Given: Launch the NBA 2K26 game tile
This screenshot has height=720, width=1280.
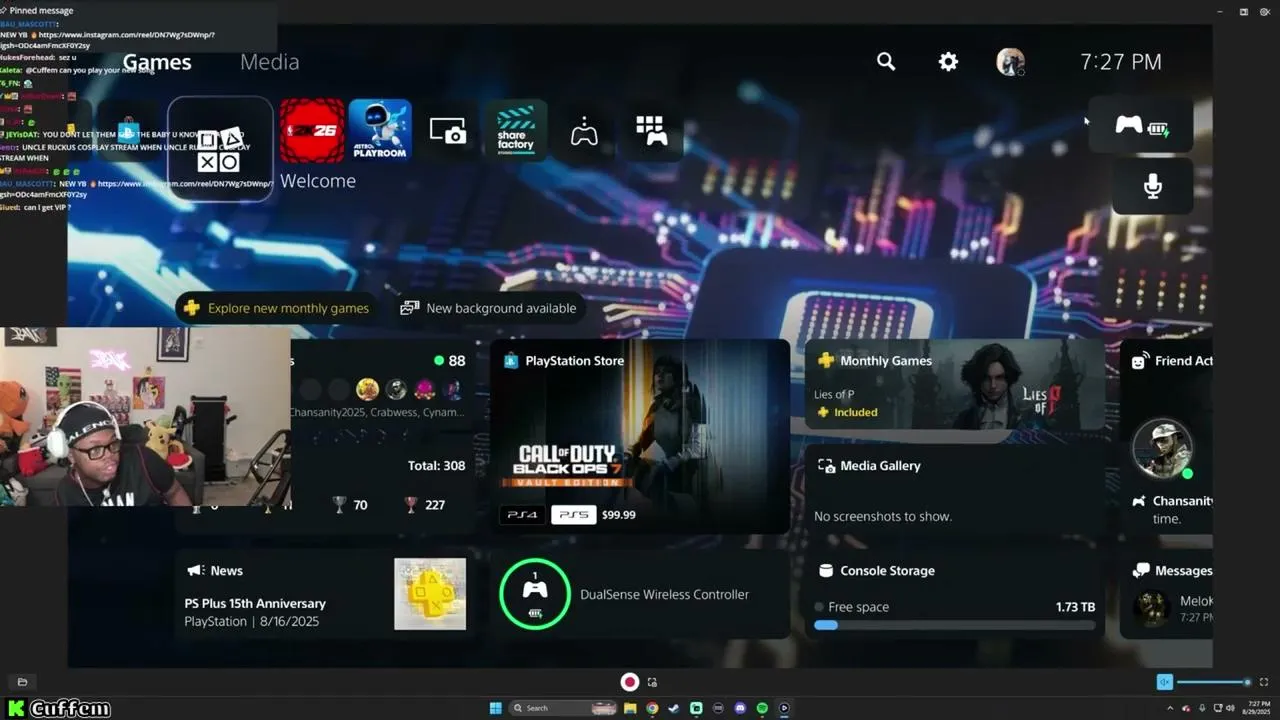Looking at the screenshot, I should [312, 130].
